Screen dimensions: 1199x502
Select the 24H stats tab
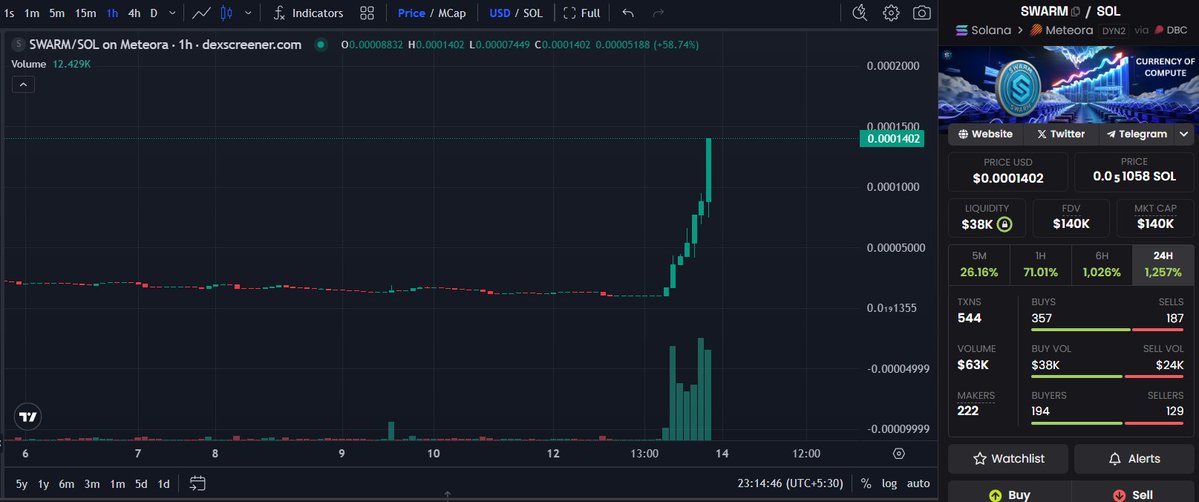click(1163, 264)
